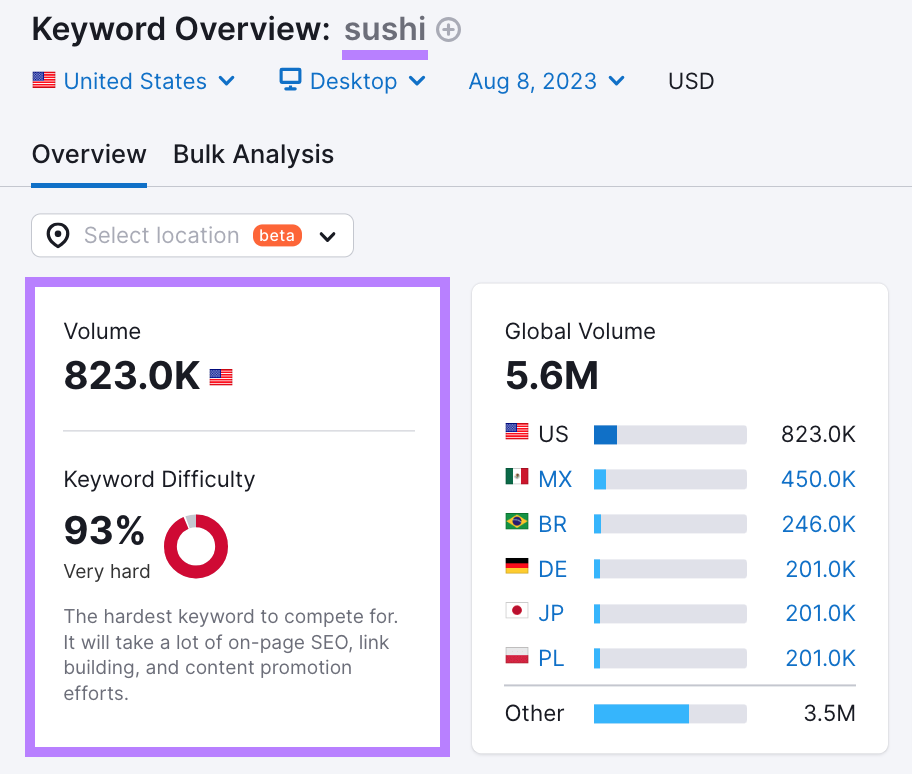Open the Desktop device dropdown
Screen dimensions: 912x774
(x=352, y=81)
